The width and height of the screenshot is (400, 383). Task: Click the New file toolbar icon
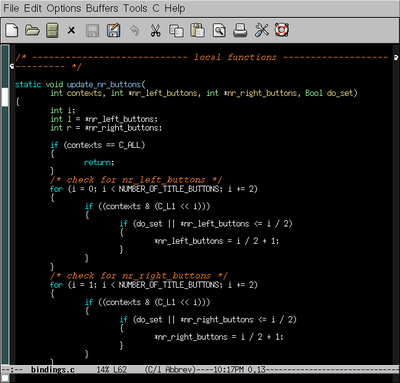click(12, 30)
